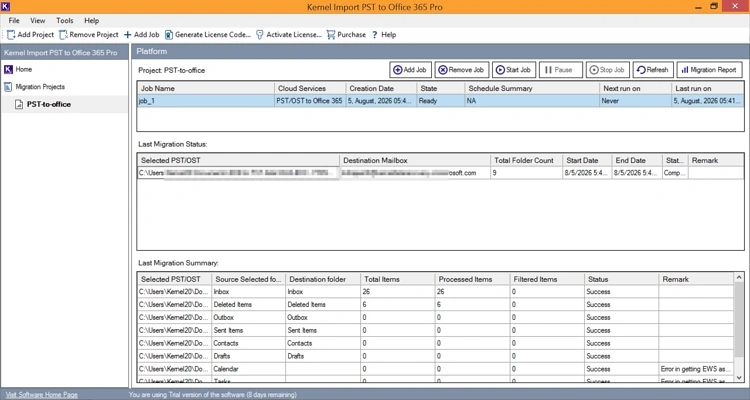Image resolution: width=750 pixels, height=400 pixels.
Task: Click the Kernel app logo in title bar
Action: [x=5, y=6]
